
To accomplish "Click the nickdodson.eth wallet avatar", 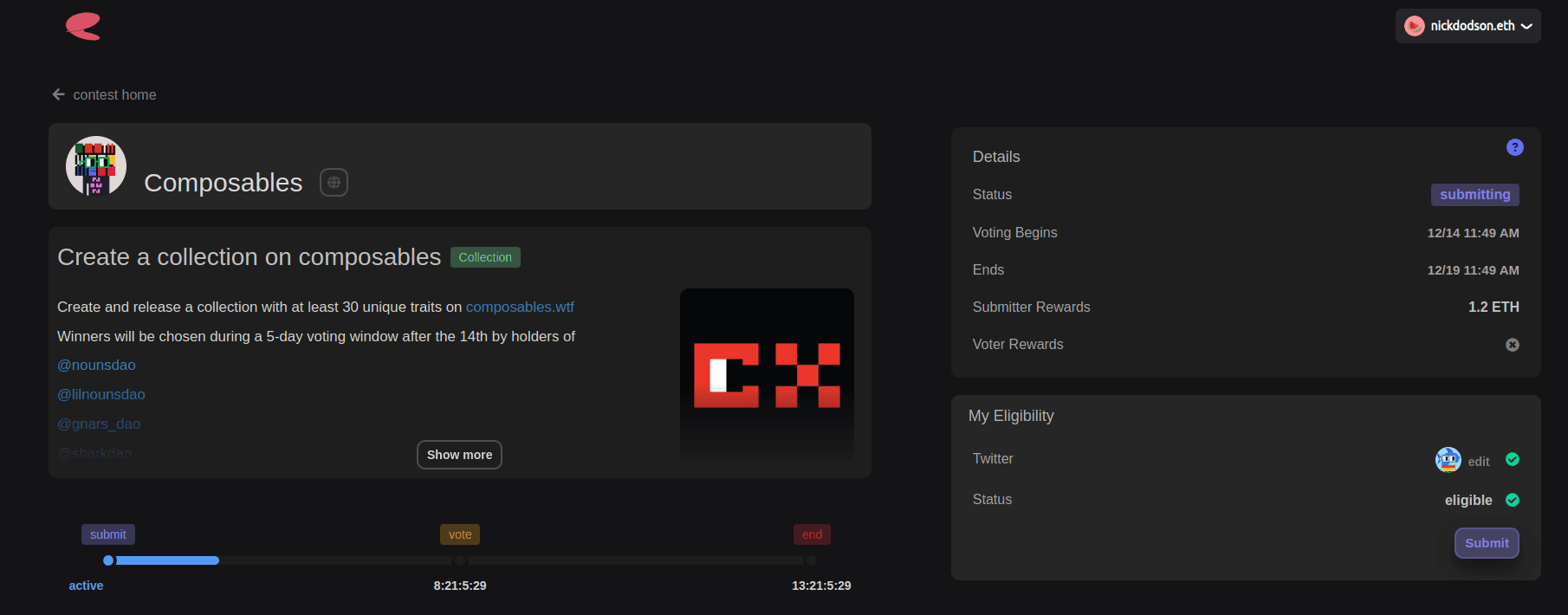I will coord(1414,26).
